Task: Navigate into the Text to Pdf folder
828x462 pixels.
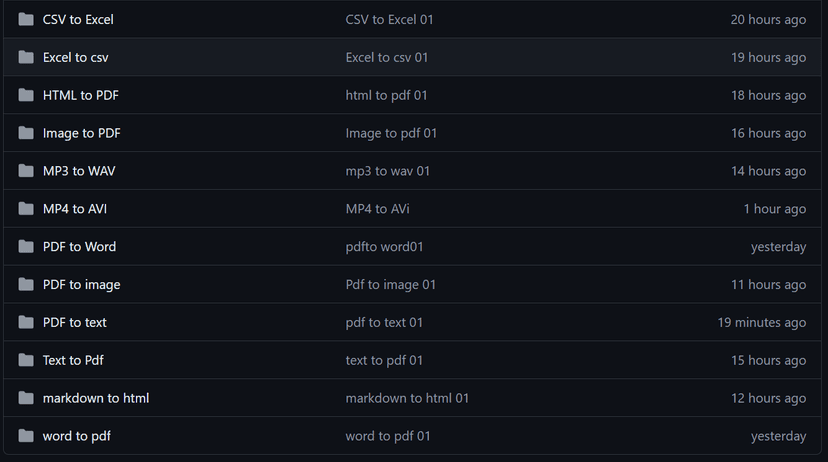Action: [73, 361]
